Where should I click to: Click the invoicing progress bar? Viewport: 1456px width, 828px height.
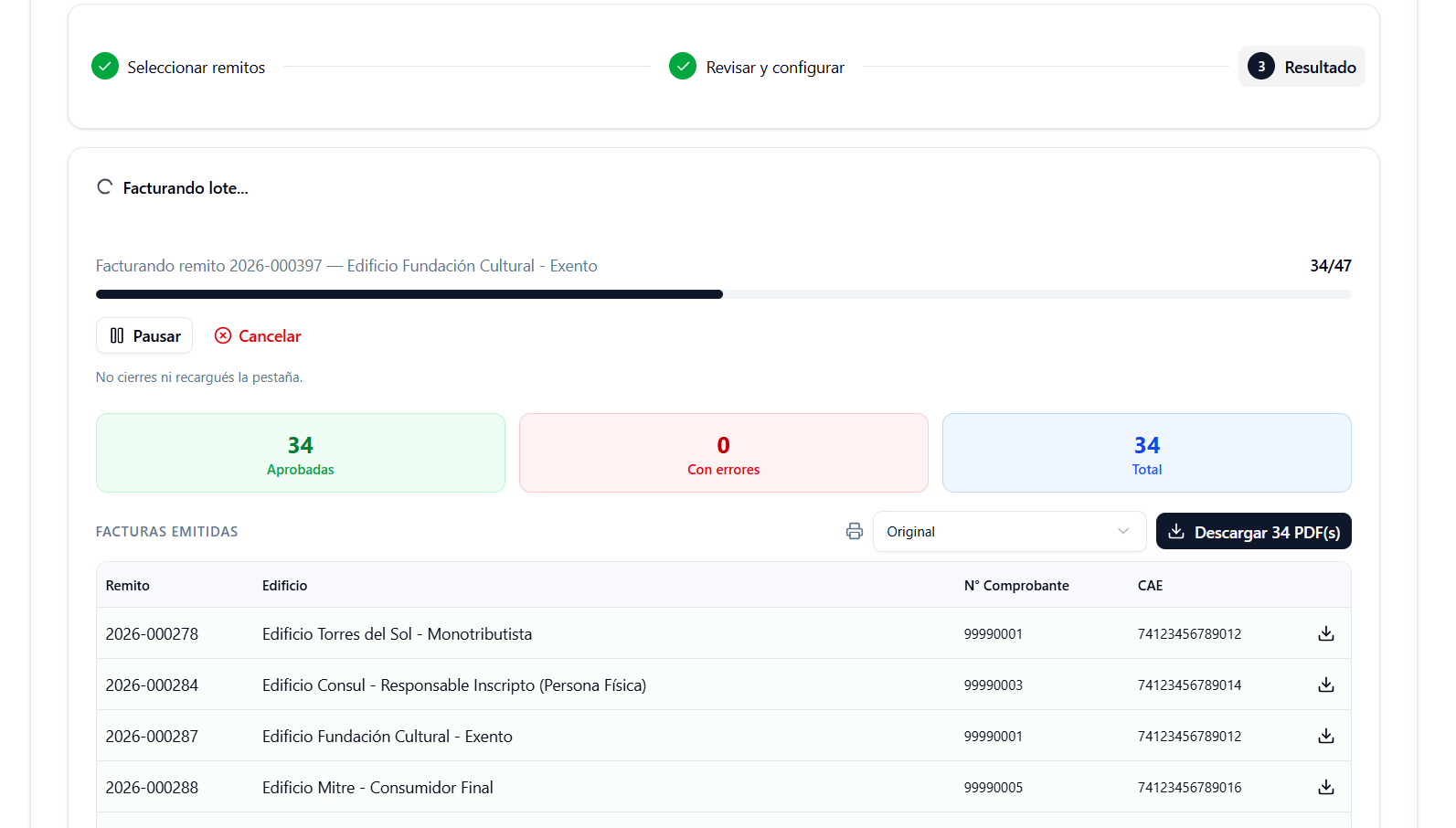[x=723, y=294]
